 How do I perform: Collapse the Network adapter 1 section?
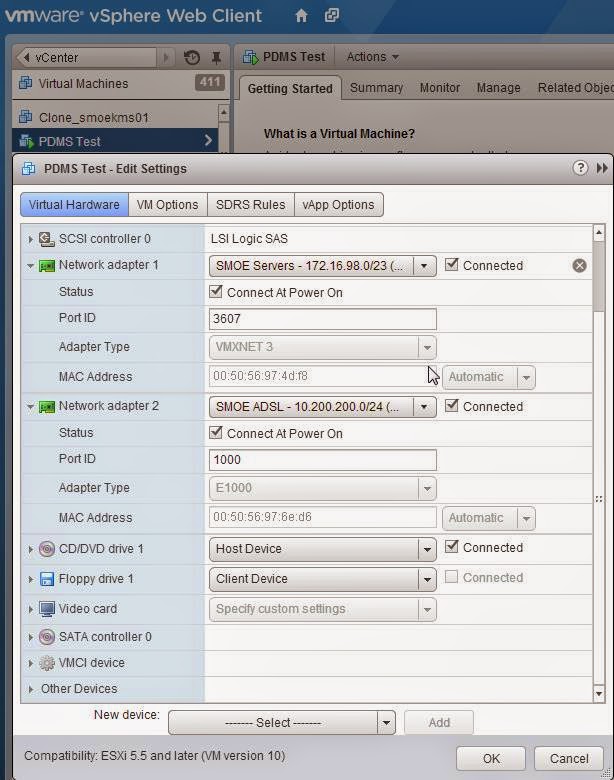(x=30, y=266)
